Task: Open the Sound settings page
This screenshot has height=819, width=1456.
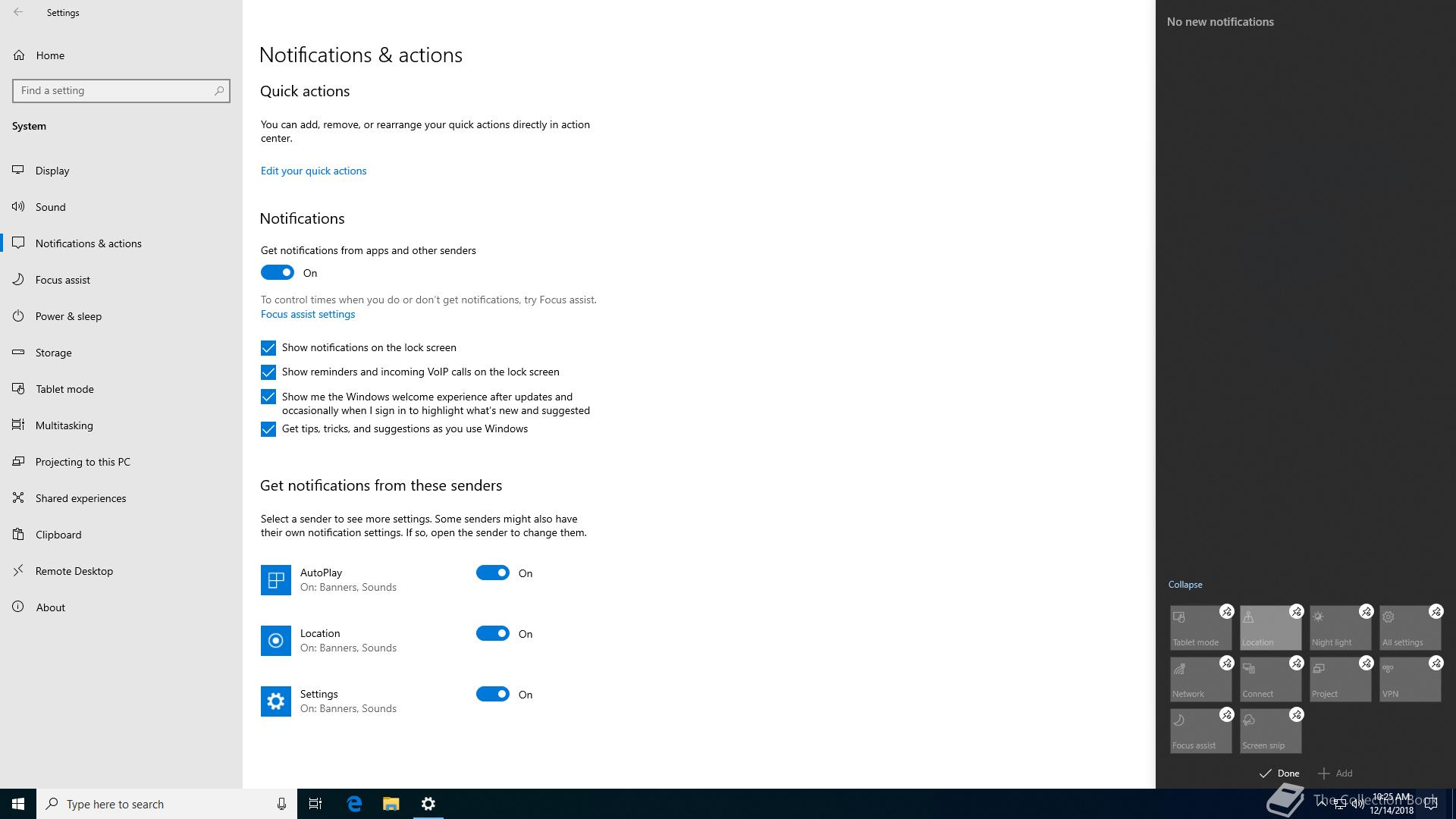Action: coord(121,207)
